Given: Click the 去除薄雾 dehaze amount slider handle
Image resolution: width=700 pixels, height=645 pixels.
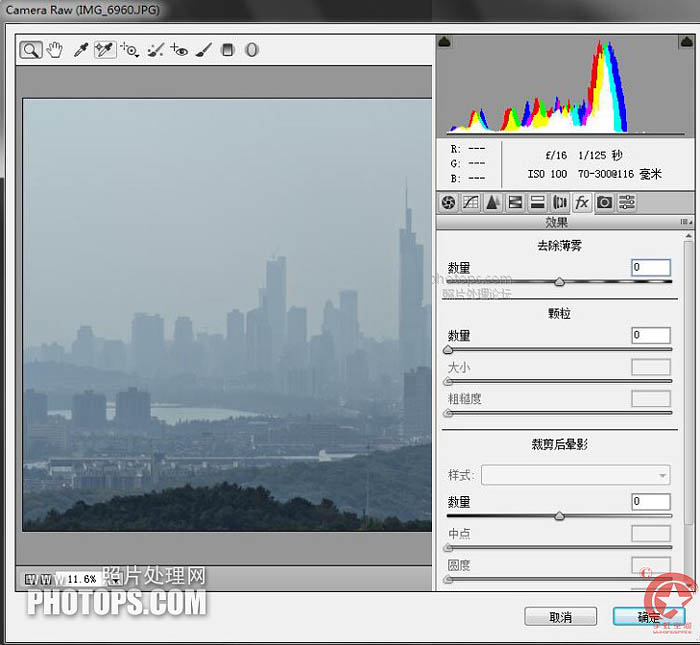Looking at the screenshot, I should tap(559, 282).
